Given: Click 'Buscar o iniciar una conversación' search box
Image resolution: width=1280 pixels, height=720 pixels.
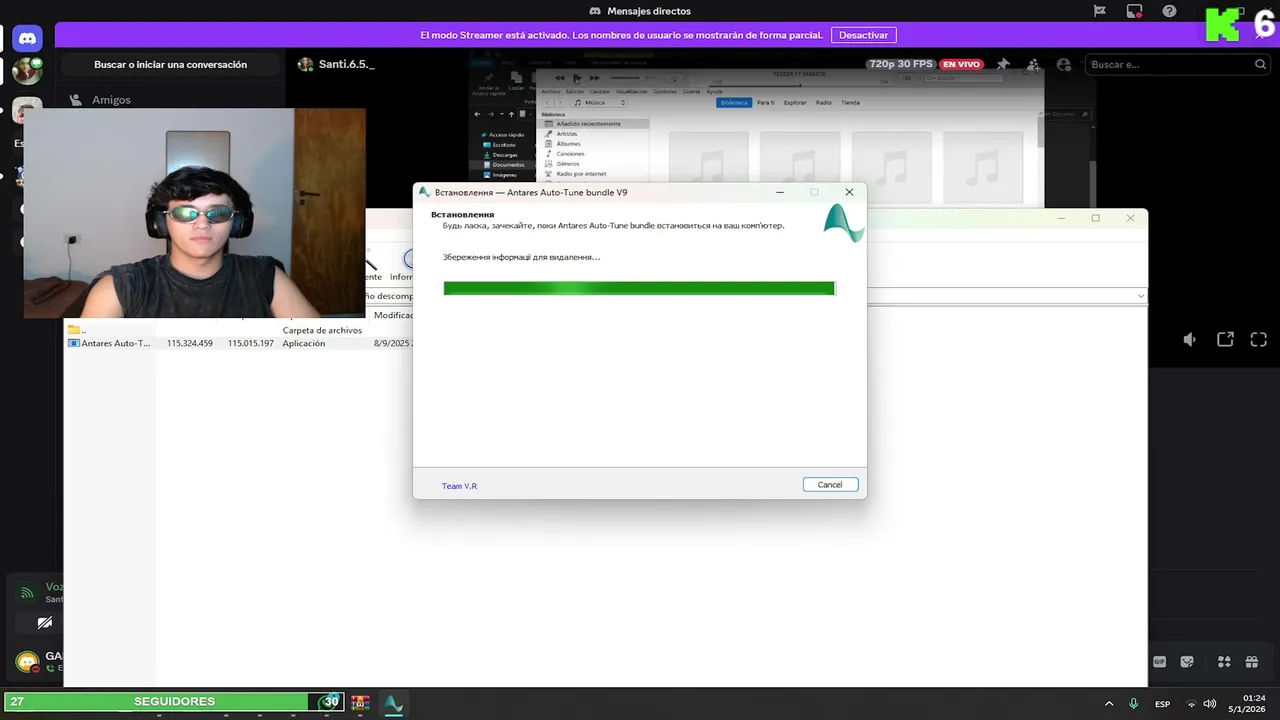Looking at the screenshot, I should 170,65.
